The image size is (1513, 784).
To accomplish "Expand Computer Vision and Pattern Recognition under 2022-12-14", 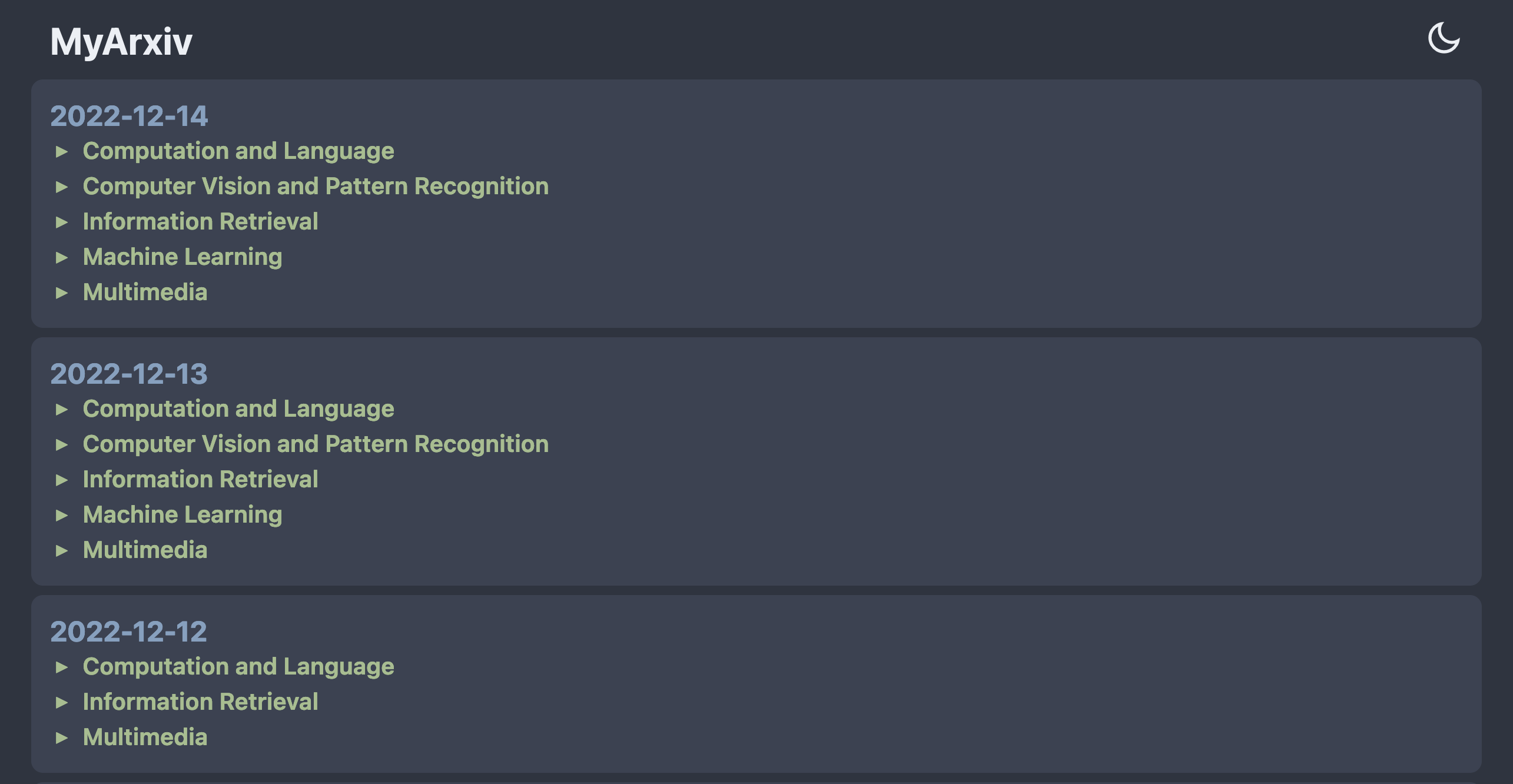I will (316, 187).
